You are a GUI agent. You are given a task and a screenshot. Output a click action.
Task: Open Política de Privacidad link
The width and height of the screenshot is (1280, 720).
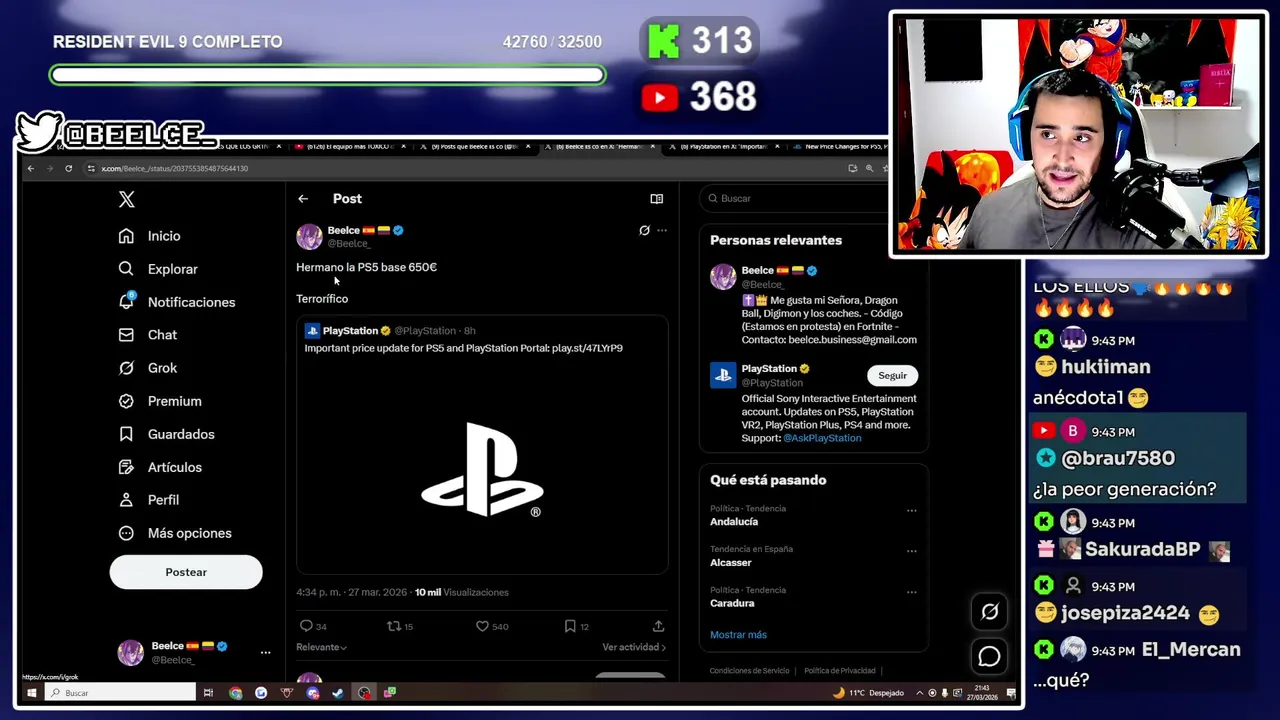click(840, 671)
